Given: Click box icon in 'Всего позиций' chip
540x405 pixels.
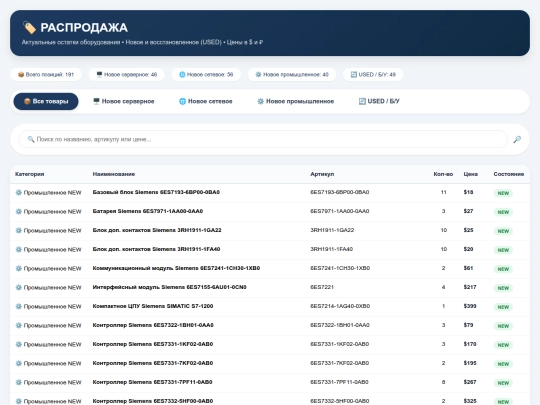Looking at the screenshot, I should pos(21,74).
